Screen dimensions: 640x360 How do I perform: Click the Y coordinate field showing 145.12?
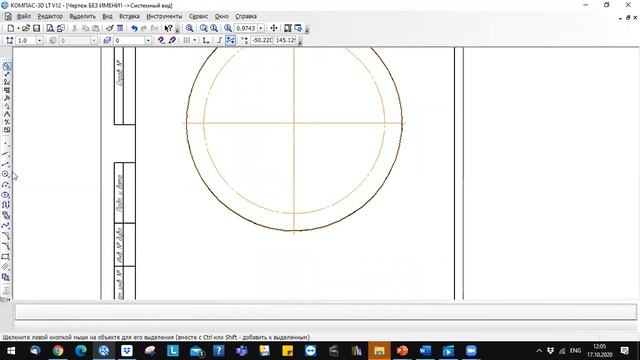285,40
